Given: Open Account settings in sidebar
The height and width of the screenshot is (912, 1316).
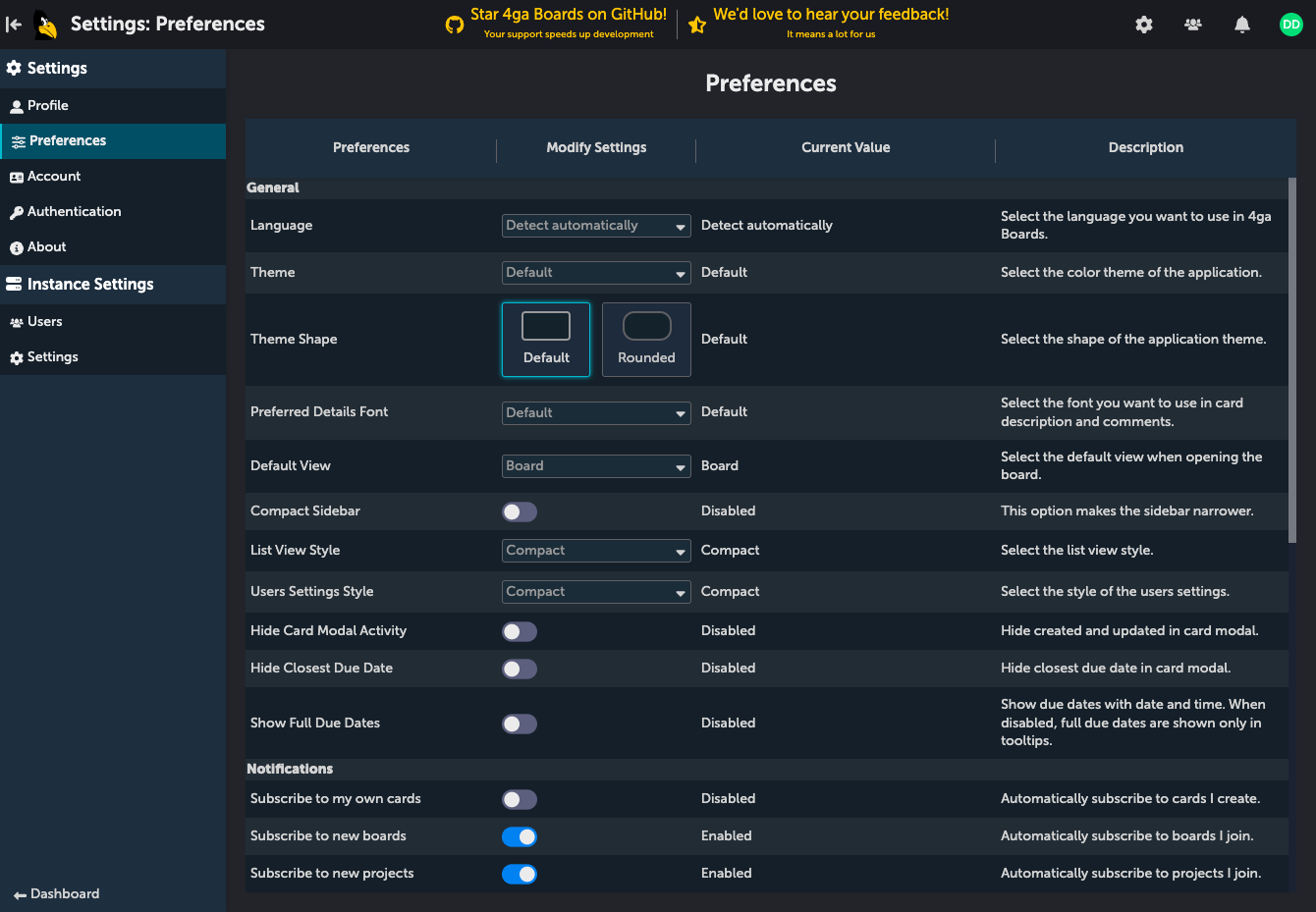Looking at the screenshot, I should (113, 177).
